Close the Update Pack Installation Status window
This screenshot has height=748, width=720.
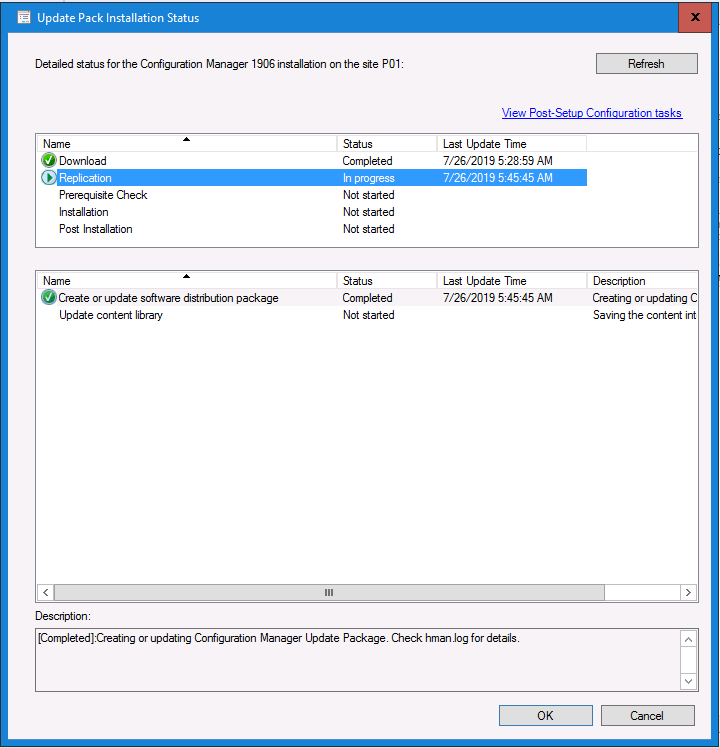click(695, 18)
